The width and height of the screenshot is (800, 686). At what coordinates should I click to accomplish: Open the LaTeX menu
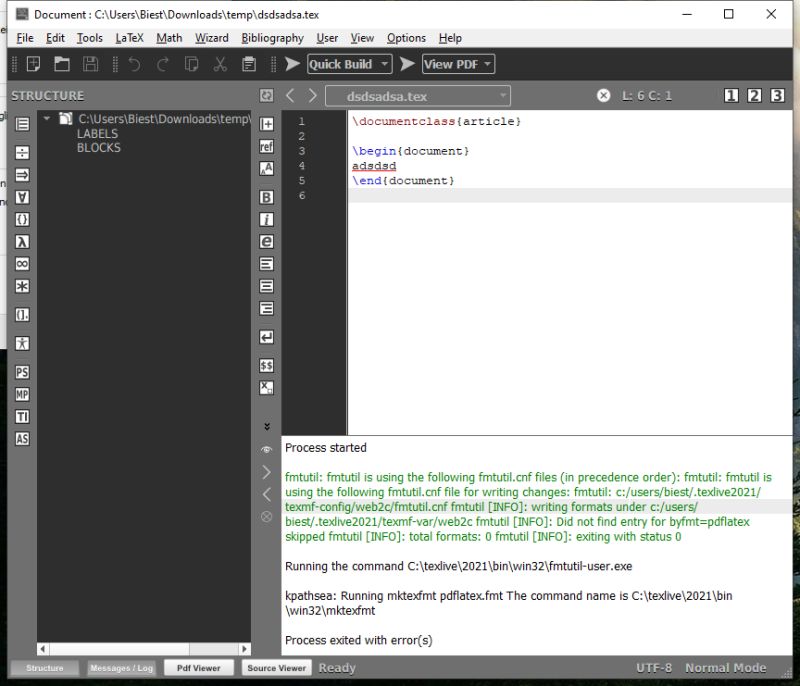129,38
